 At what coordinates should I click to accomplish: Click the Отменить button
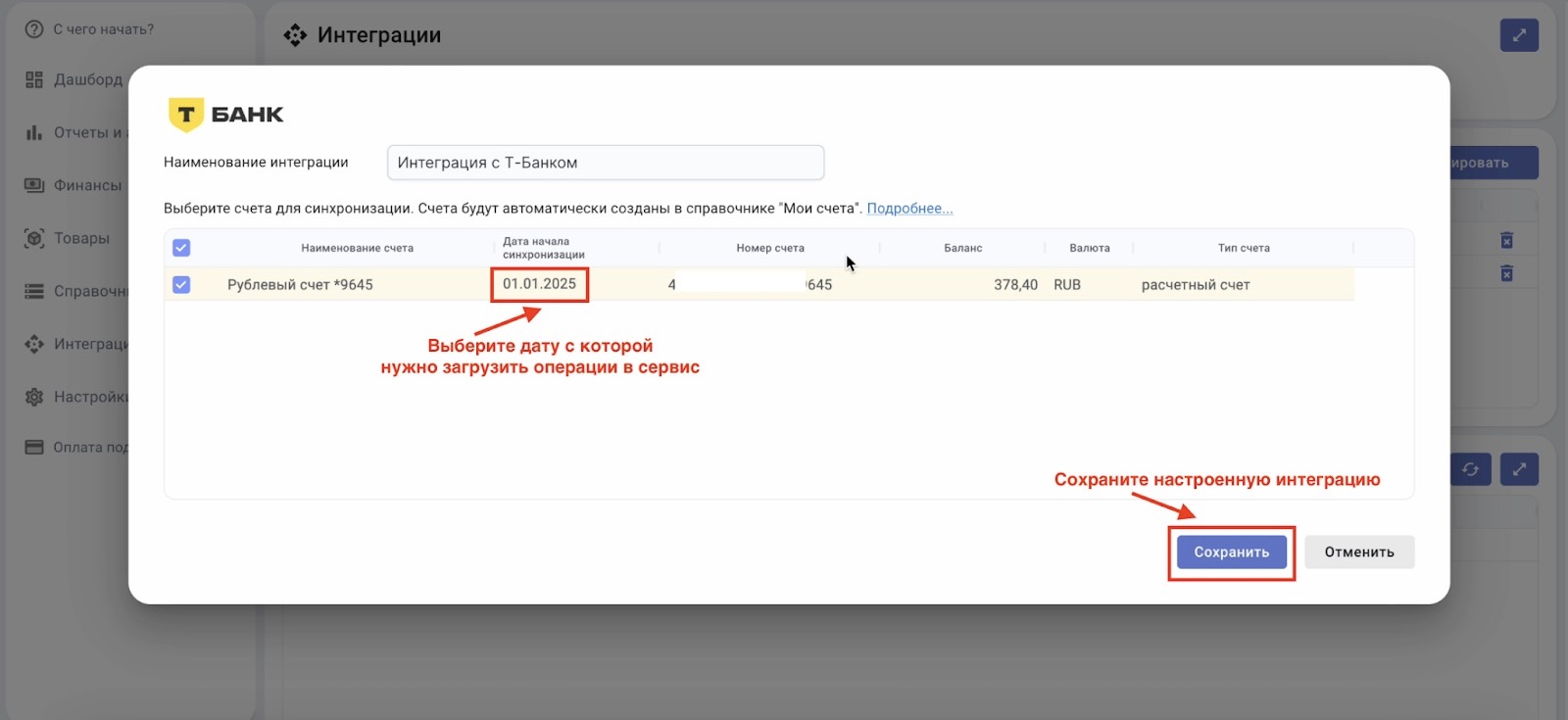[x=1359, y=552]
